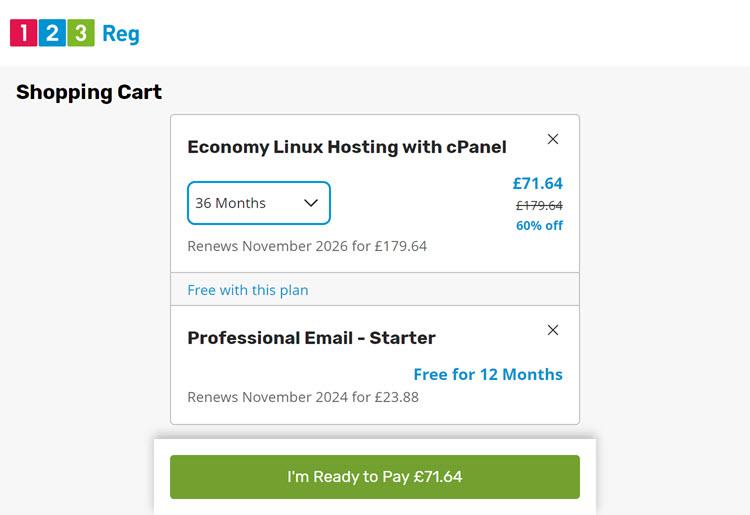The height and width of the screenshot is (515, 750).
Task: Click the Free with this plan label
Action: [x=248, y=290]
